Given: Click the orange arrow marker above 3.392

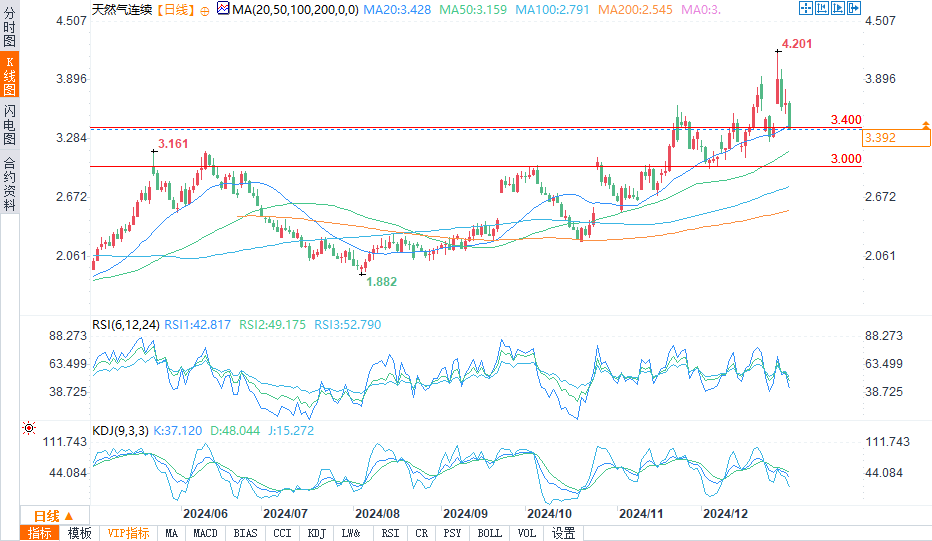Looking at the screenshot, I should coord(925,125).
